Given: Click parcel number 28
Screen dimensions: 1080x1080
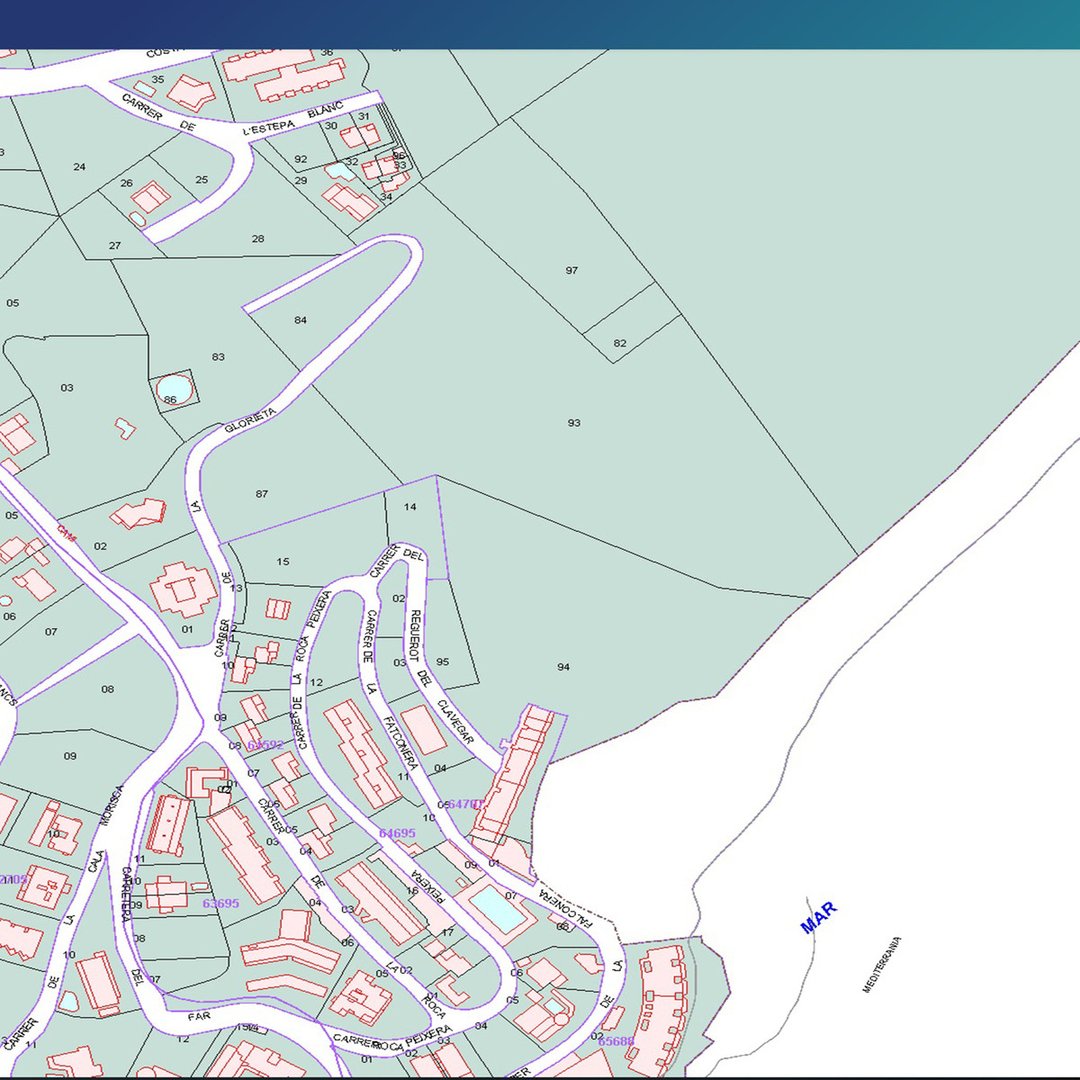Looking at the screenshot, I should point(258,239).
